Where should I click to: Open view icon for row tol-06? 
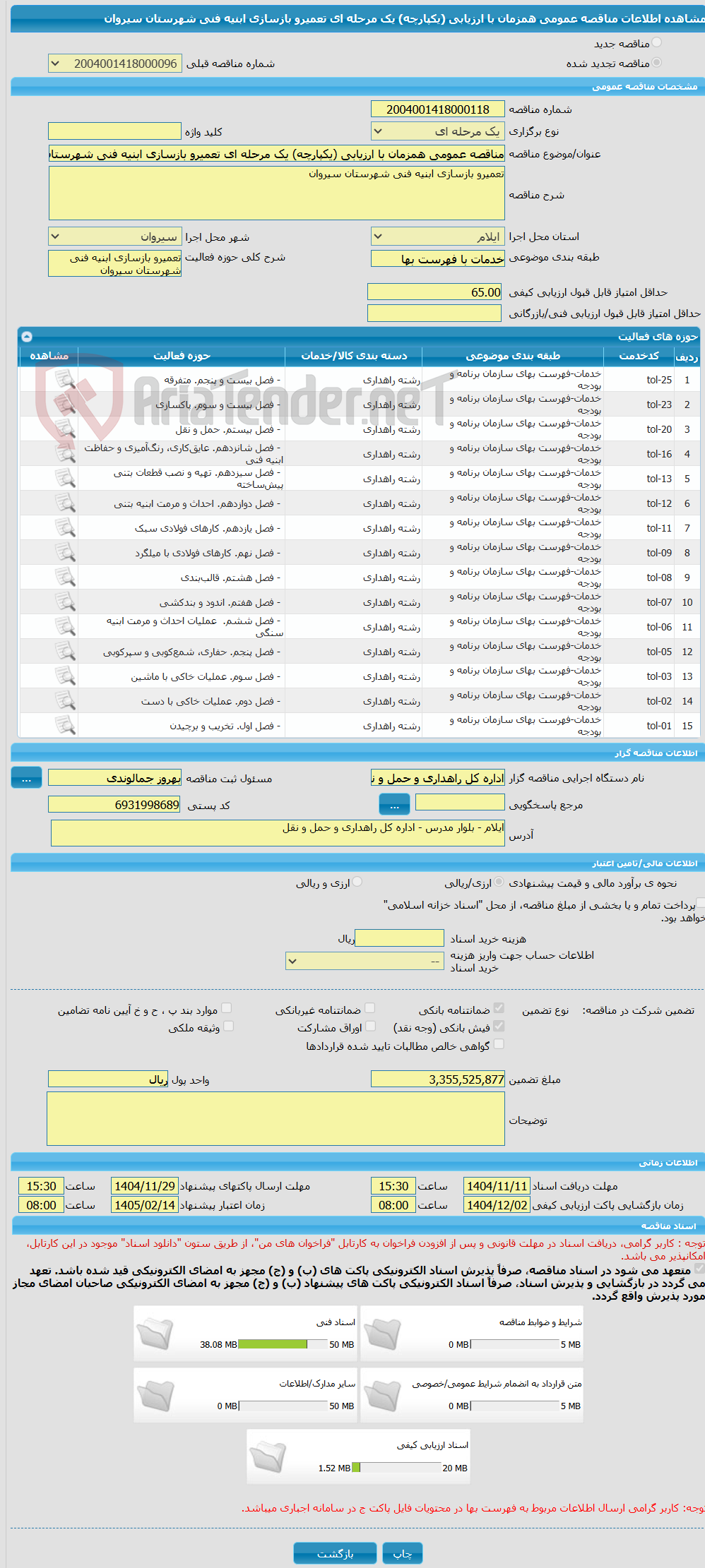65,627
